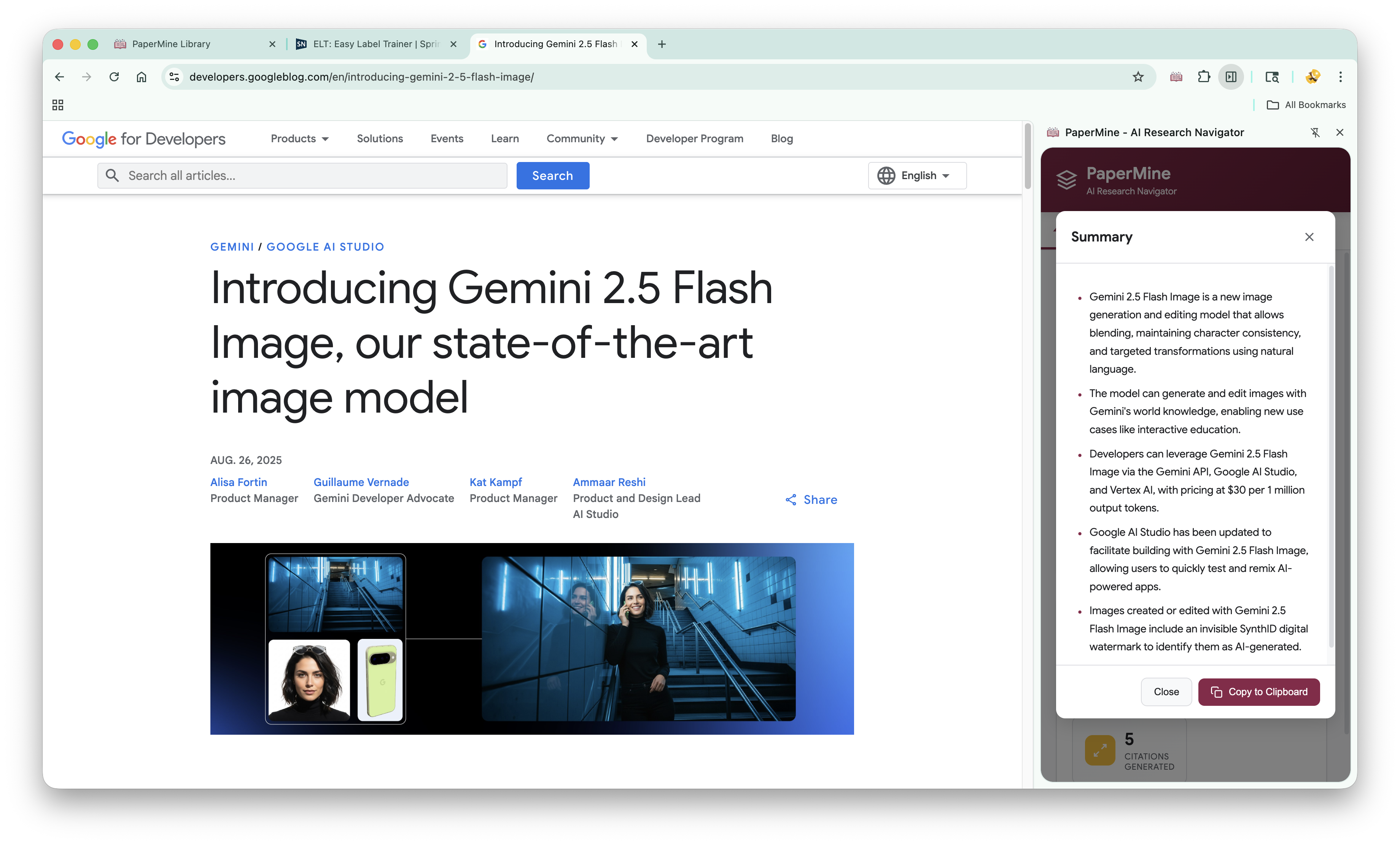Open Guillaume Vernade author link
Viewport: 1400px width, 845px height.
pos(361,482)
